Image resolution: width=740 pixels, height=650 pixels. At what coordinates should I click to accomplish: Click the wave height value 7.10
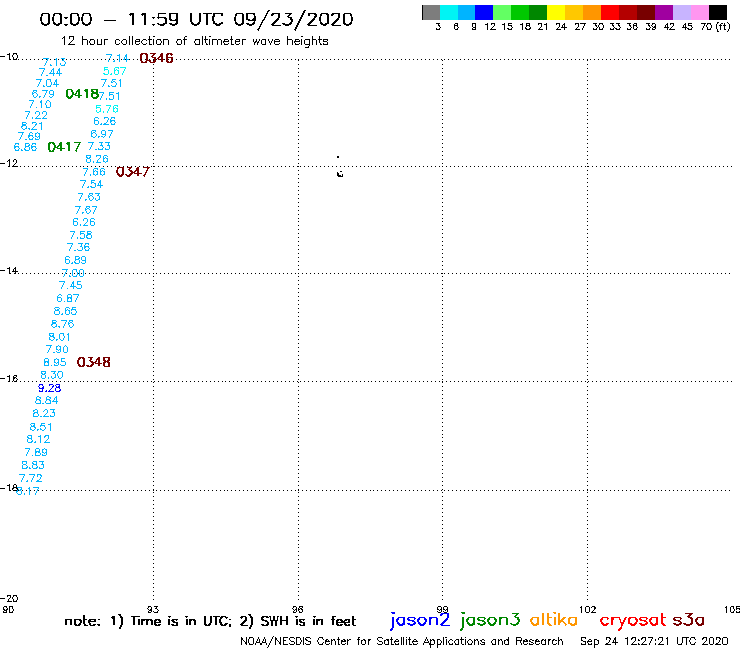(x=40, y=104)
